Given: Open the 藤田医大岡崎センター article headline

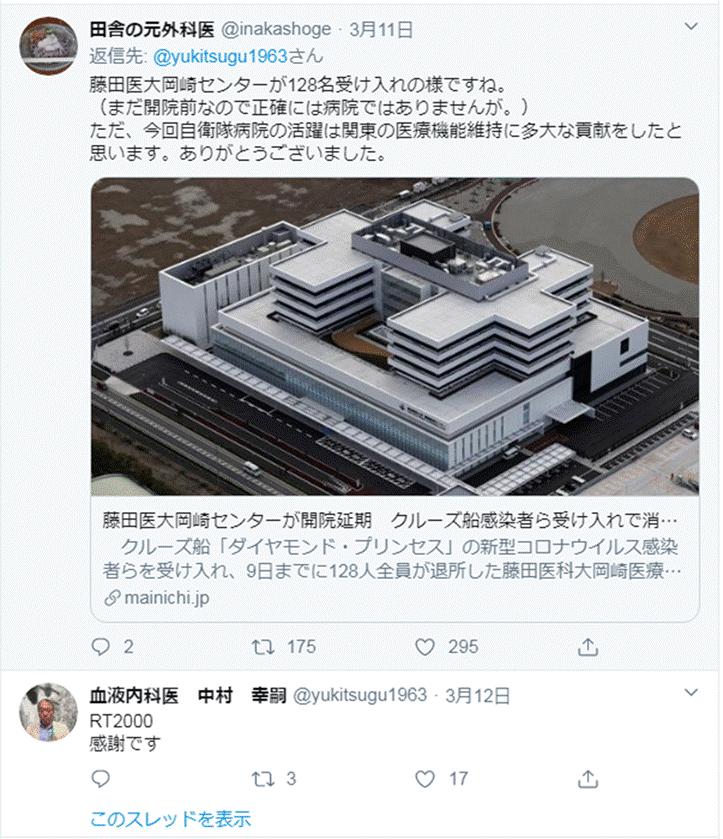Looking at the screenshot, I should coord(390,520).
